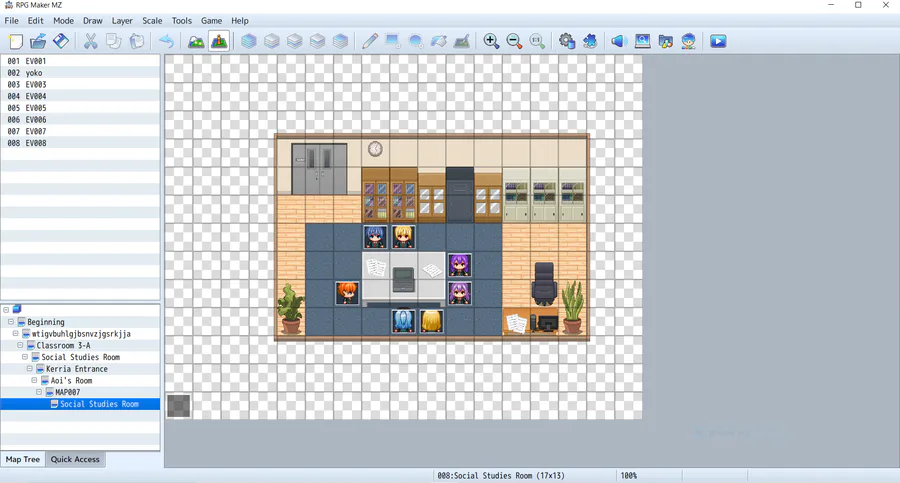Select the Rectangle drawing tool
This screenshot has width=900, height=483.
393,41
